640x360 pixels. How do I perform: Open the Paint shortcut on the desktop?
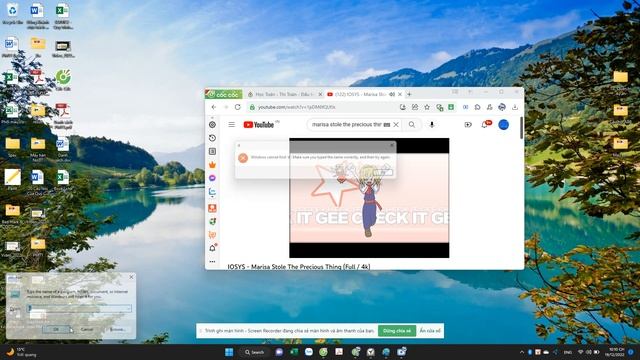[x=12, y=180]
